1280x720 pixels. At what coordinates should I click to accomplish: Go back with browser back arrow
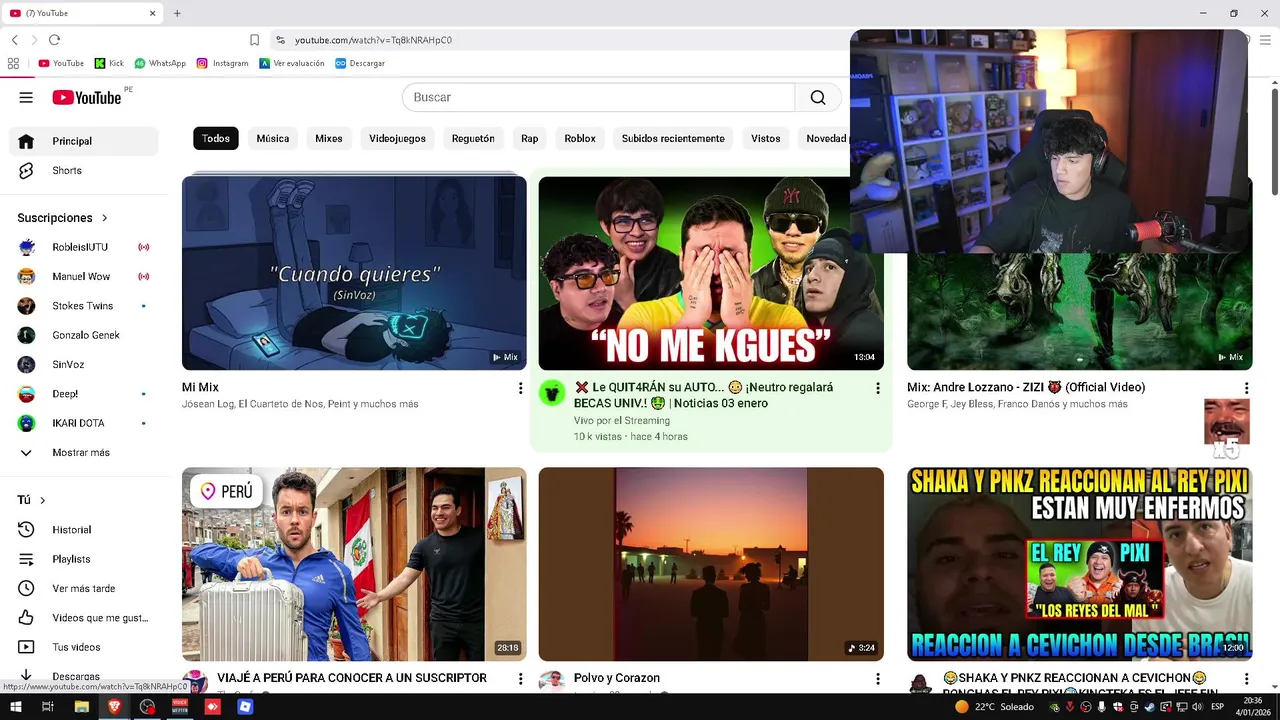(15, 40)
